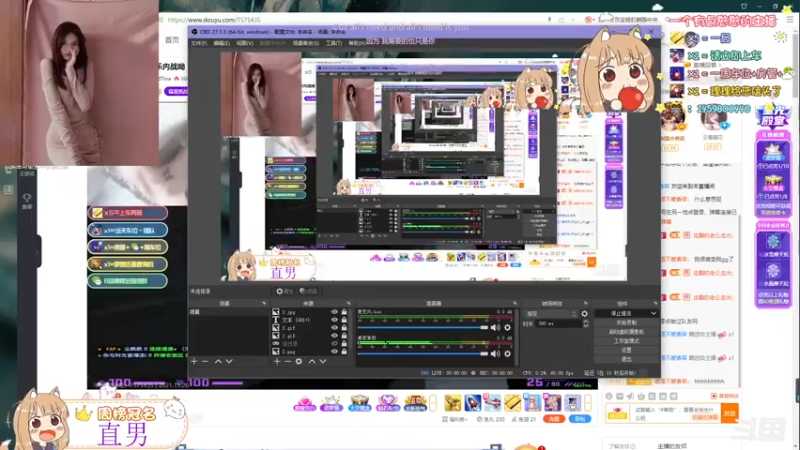
Task: Toggle visibility of 3.png source
Action: [334, 352]
